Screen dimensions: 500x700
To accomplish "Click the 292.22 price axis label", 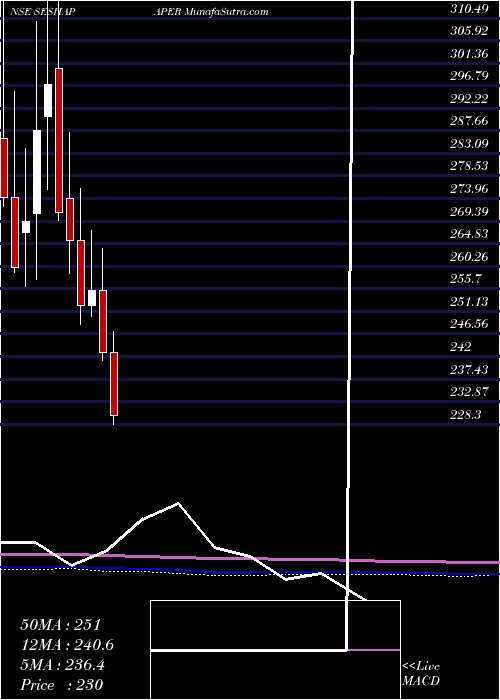I will point(468,99).
